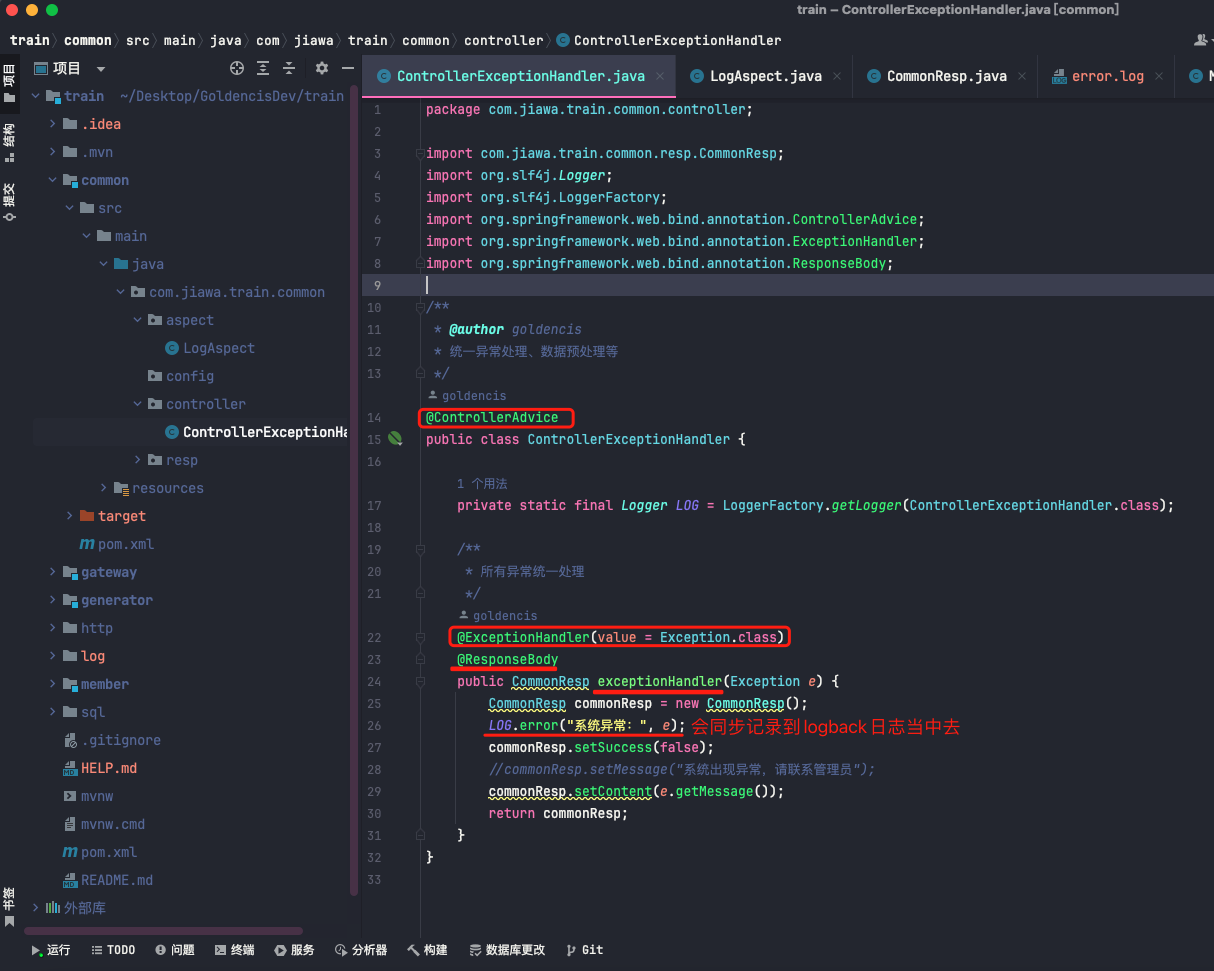The height and width of the screenshot is (971, 1214).
Task: Select ControllerExceptionHandler in project tree
Action: pos(256,432)
